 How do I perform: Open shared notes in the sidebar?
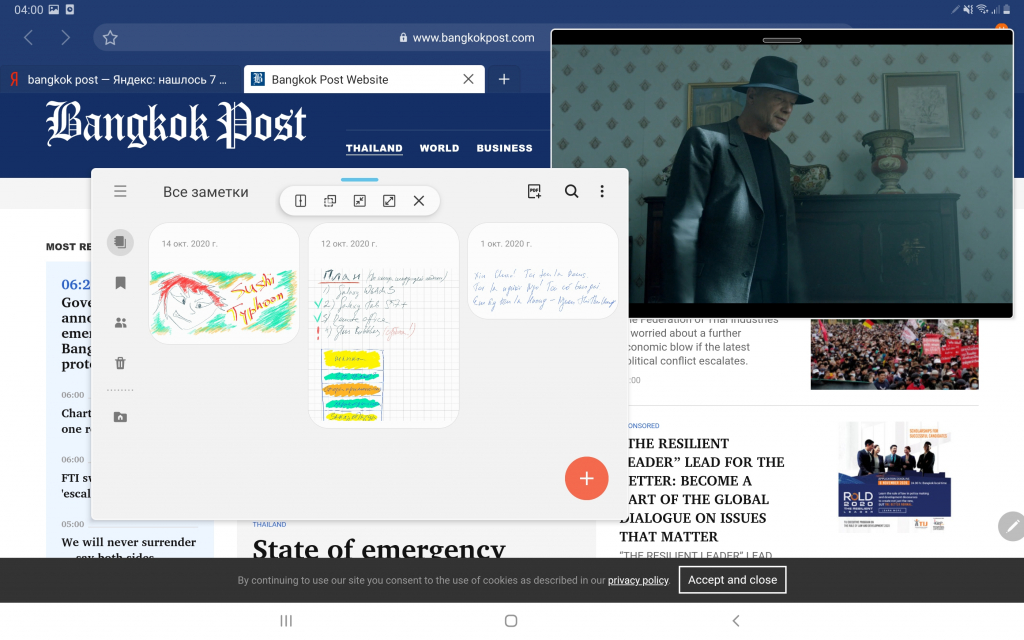120,323
